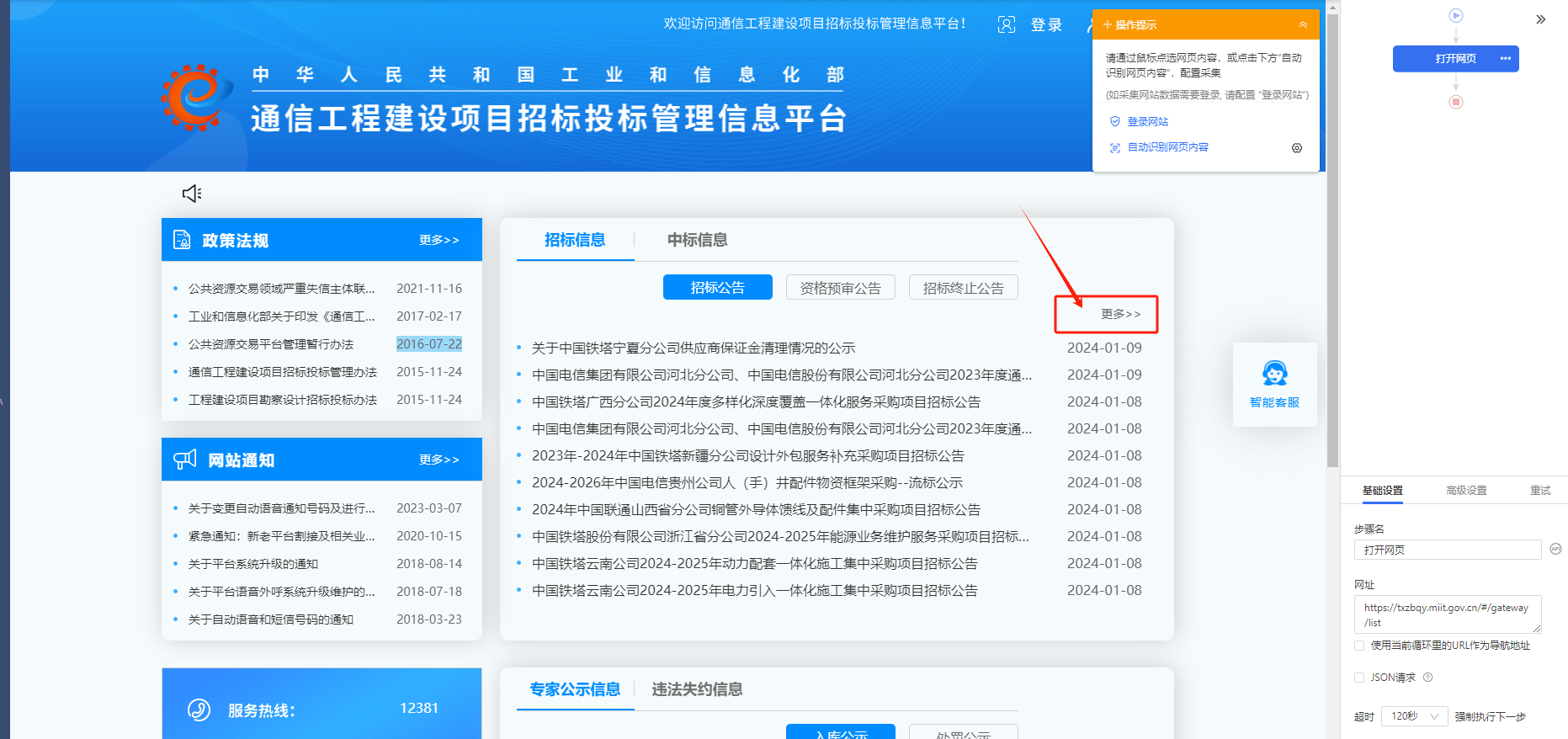Click the speaker announcement icon
The image size is (1568, 739).
coord(192,194)
